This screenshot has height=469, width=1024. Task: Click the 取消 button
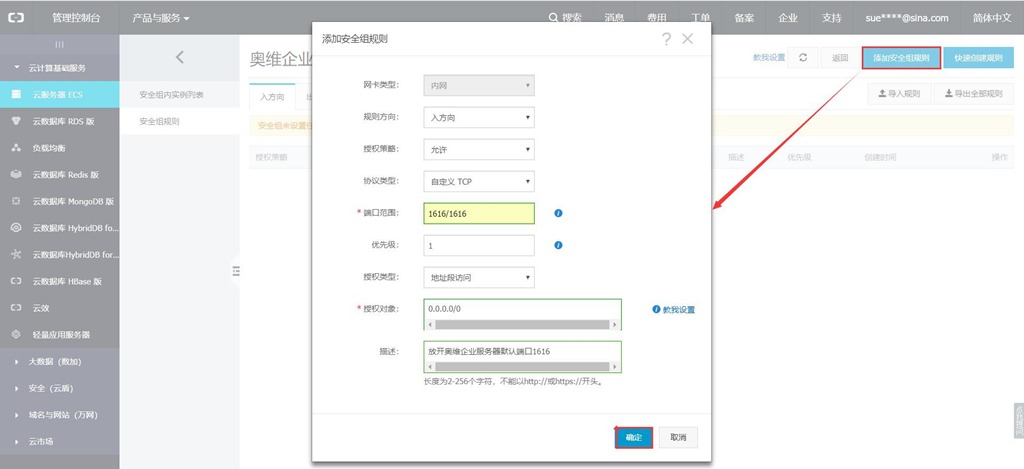click(x=678, y=438)
